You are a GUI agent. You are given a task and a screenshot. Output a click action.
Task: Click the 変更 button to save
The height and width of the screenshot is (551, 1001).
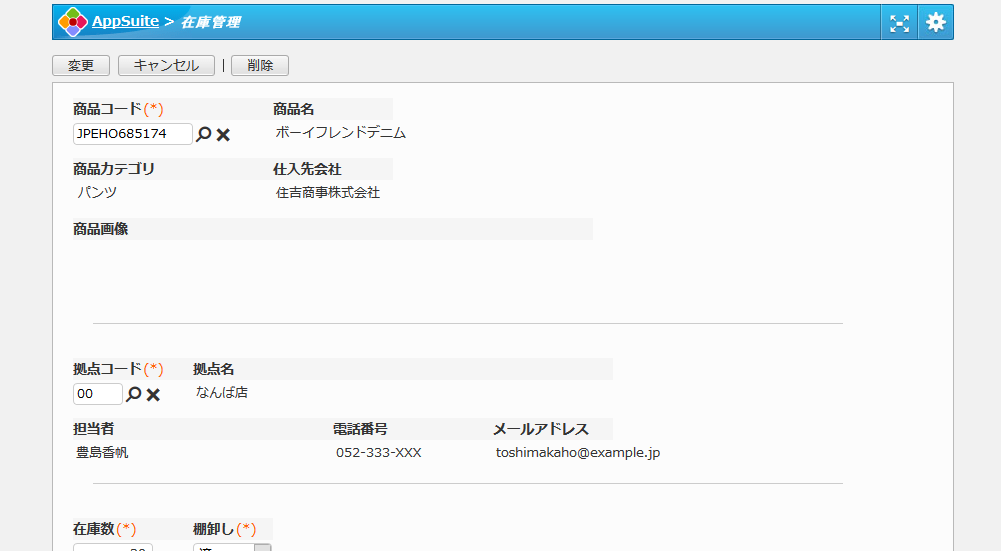(x=81, y=65)
